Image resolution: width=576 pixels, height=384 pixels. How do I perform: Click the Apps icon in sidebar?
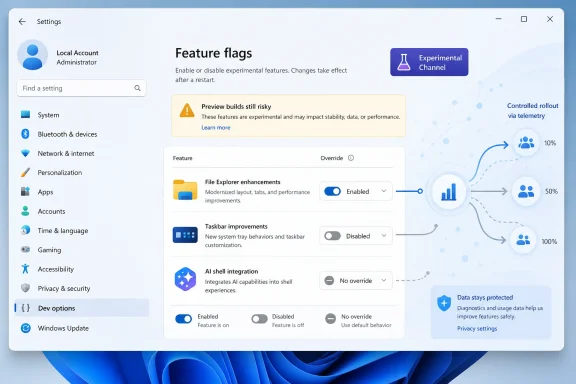pos(25,191)
